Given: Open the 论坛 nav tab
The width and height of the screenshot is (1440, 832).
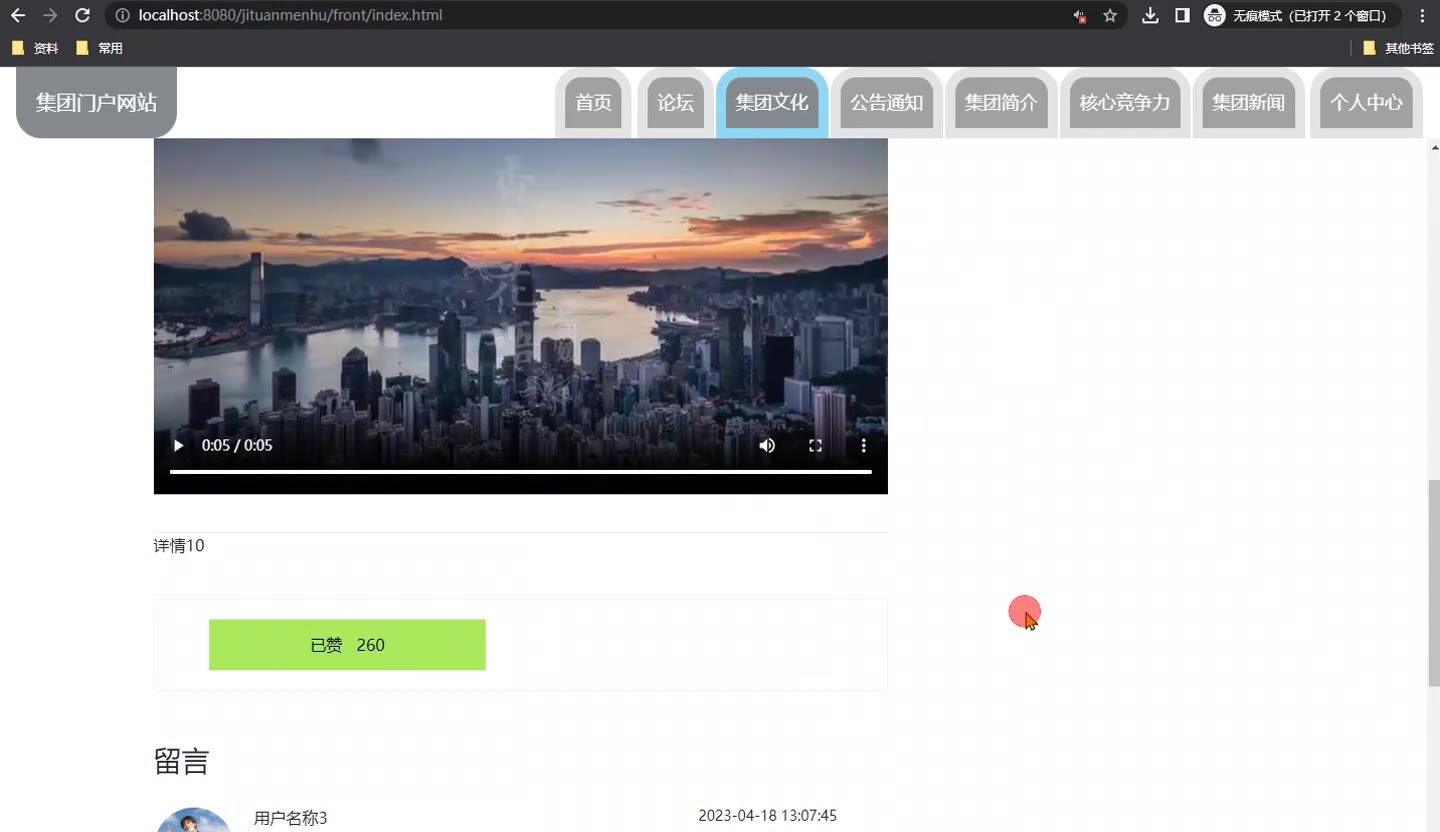Looking at the screenshot, I should 675,102.
